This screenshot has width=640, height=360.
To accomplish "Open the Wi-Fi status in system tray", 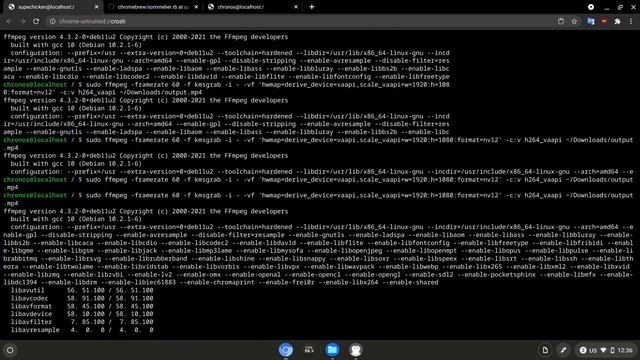I will pyautogui.click(x=603, y=350).
